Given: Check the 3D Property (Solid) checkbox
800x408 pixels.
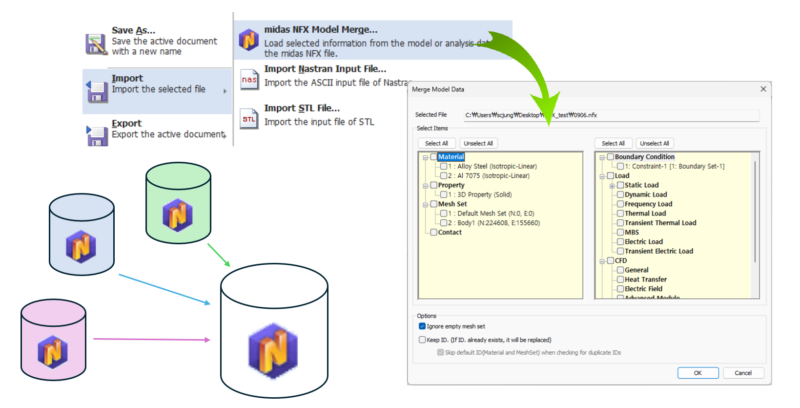Looking at the screenshot, I should point(443,195).
